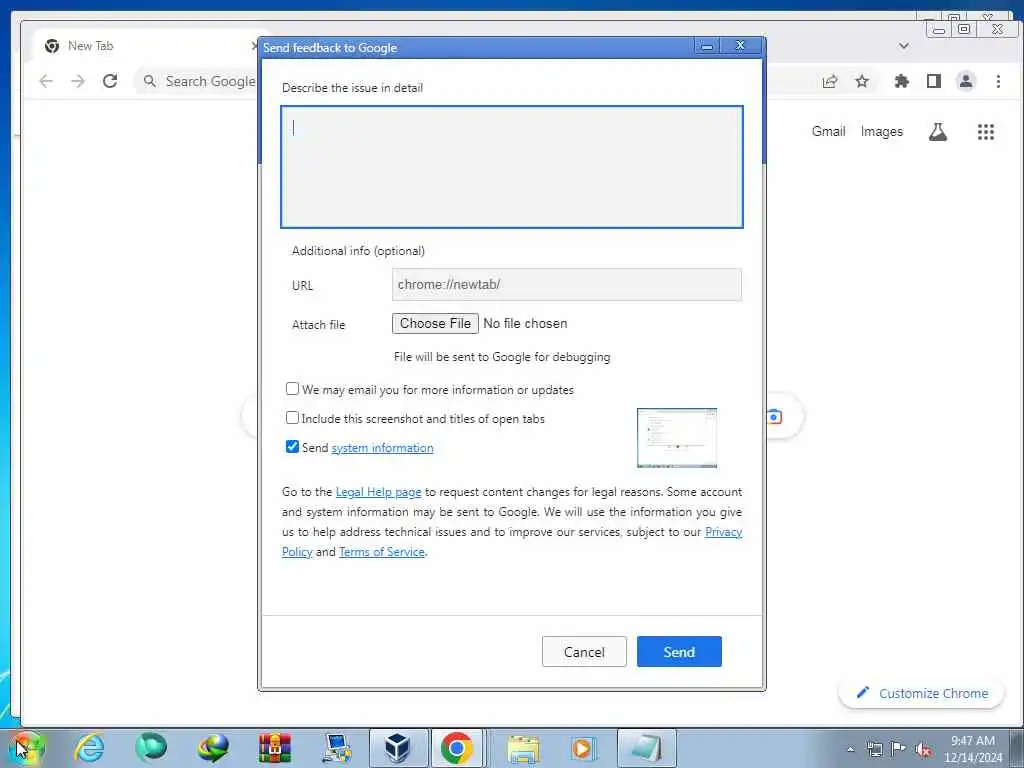Click the Chrome forward arrow
Viewport: 1024px width, 768px height.
pos(78,81)
